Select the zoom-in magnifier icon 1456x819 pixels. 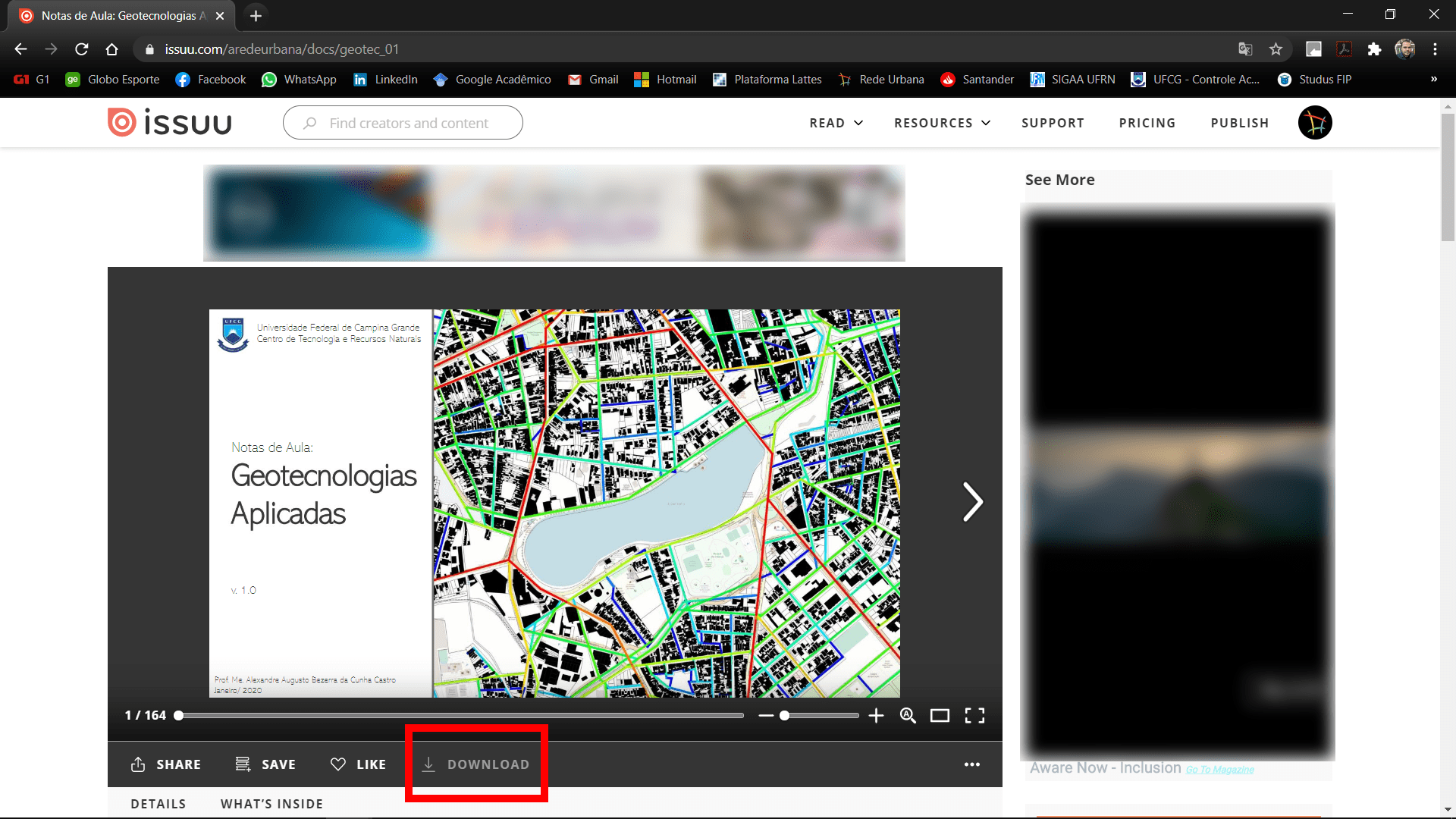click(x=908, y=715)
